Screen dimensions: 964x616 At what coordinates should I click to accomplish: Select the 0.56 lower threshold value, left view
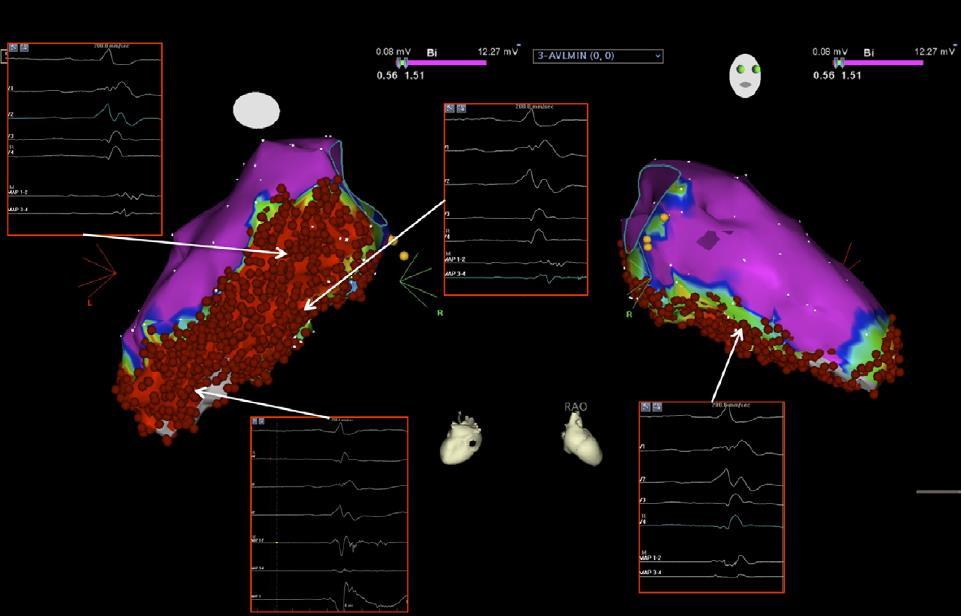point(387,76)
